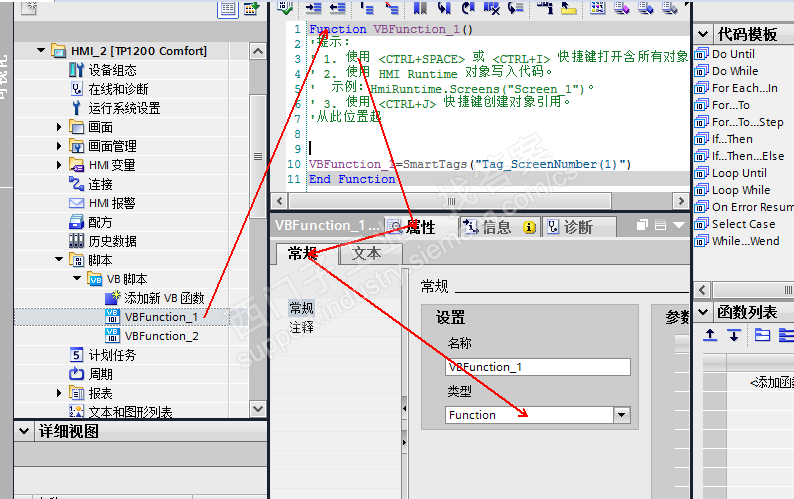Expand the 画面 folder
This screenshot has width=794, height=499.
tap(59, 127)
